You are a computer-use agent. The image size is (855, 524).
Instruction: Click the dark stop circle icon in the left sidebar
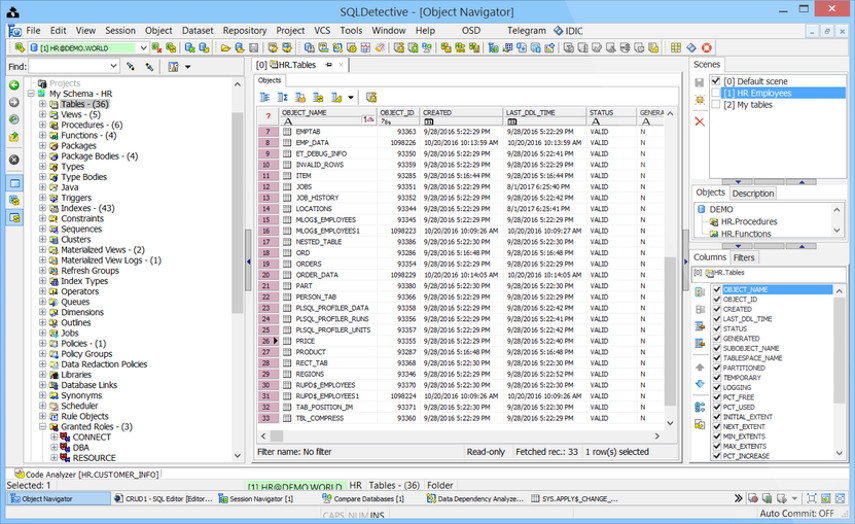click(14, 160)
